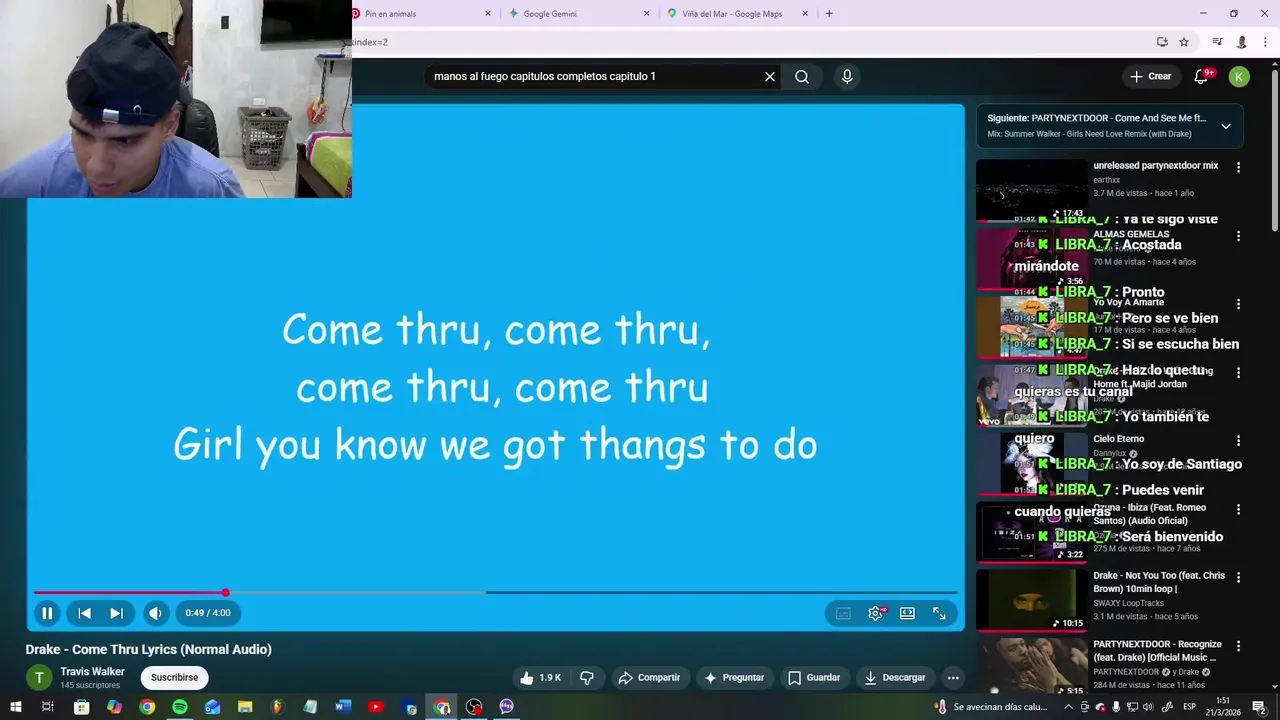Open the K account avatar menu
Image resolution: width=1280 pixels, height=720 pixels.
pos(1239,76)
